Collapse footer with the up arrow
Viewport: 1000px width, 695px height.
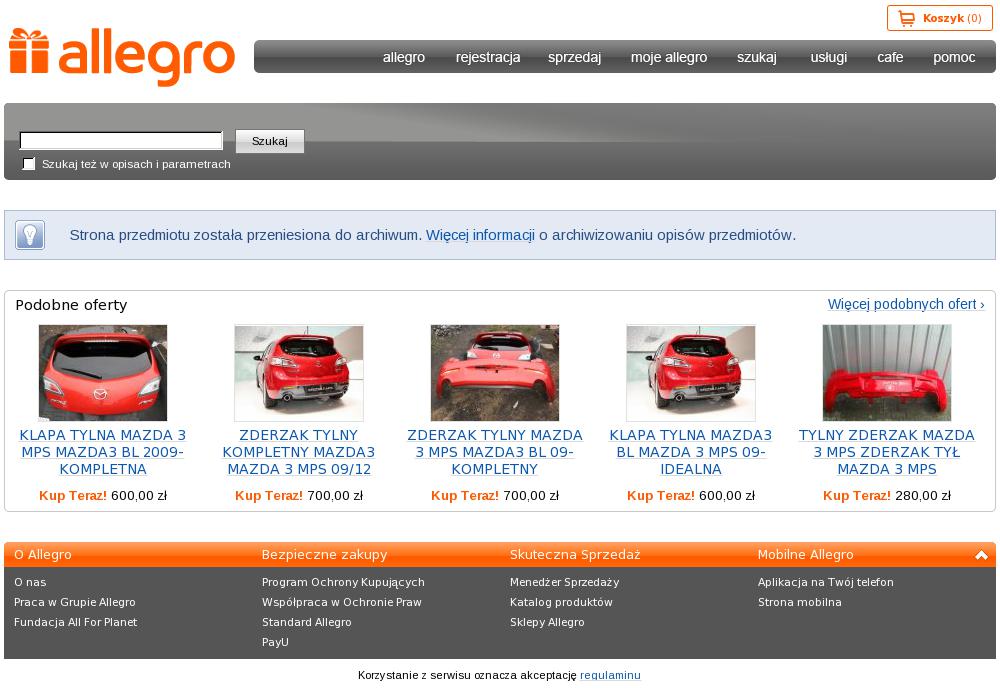[x=982, y=555]
